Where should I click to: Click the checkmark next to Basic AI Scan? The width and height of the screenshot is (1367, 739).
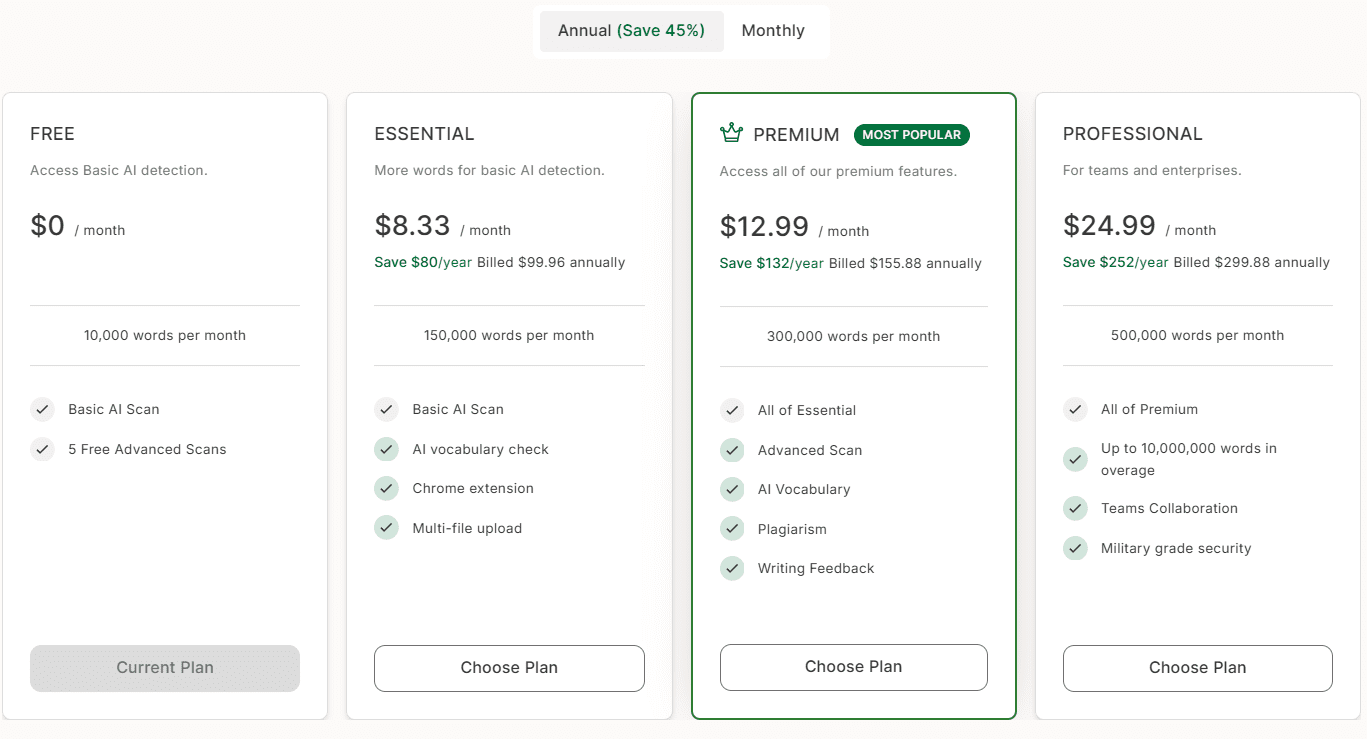coord(42,409)
